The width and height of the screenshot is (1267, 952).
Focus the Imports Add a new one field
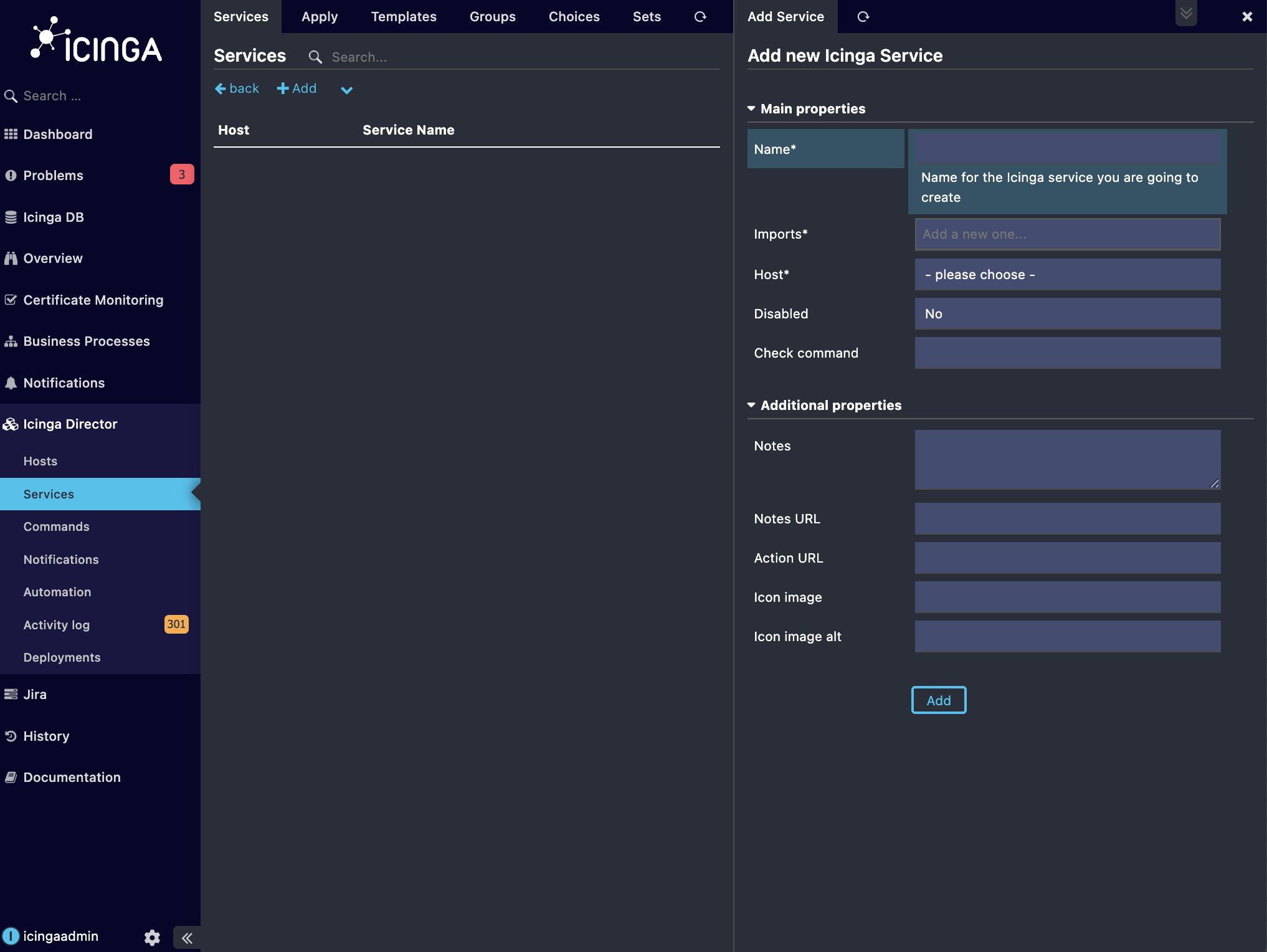pyautogui.click(x=1068, y=234)
